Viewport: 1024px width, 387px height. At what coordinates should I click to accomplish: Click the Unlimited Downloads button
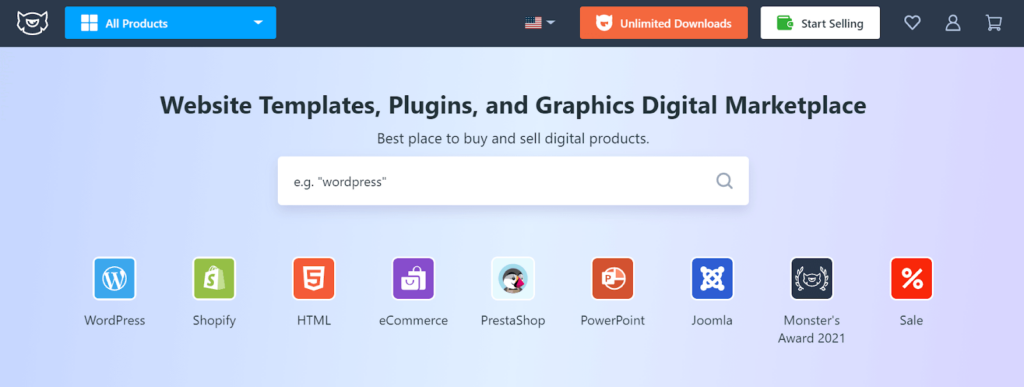664,23
